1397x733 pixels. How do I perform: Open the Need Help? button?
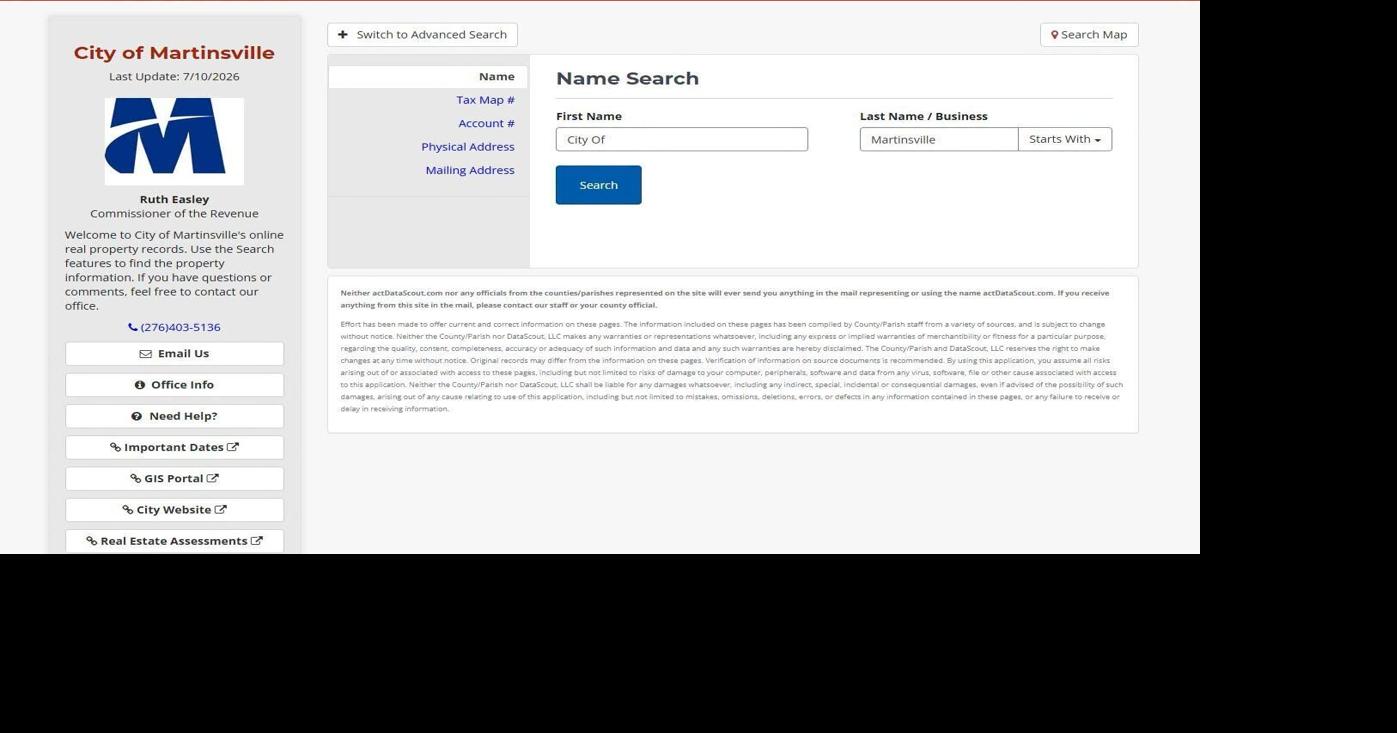[x=174, y=416]
